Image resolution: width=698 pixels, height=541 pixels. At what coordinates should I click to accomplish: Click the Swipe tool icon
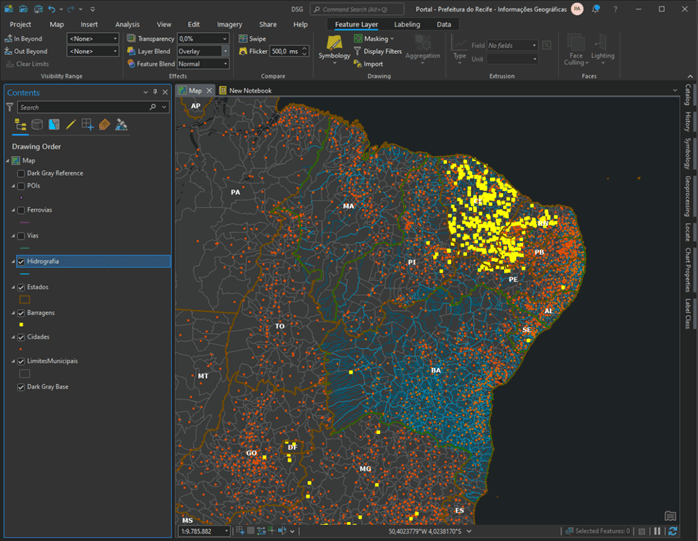[243, 38]
